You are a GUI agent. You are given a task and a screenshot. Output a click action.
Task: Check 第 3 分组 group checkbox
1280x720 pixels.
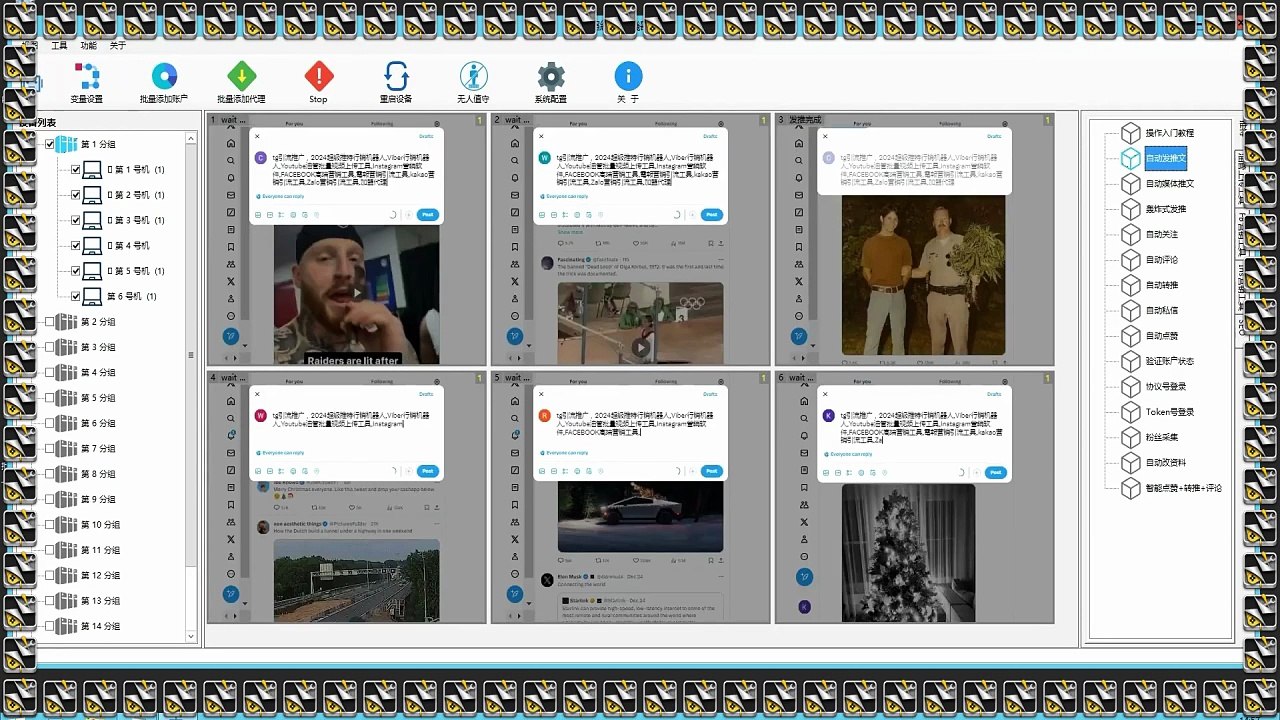point(50,347)
